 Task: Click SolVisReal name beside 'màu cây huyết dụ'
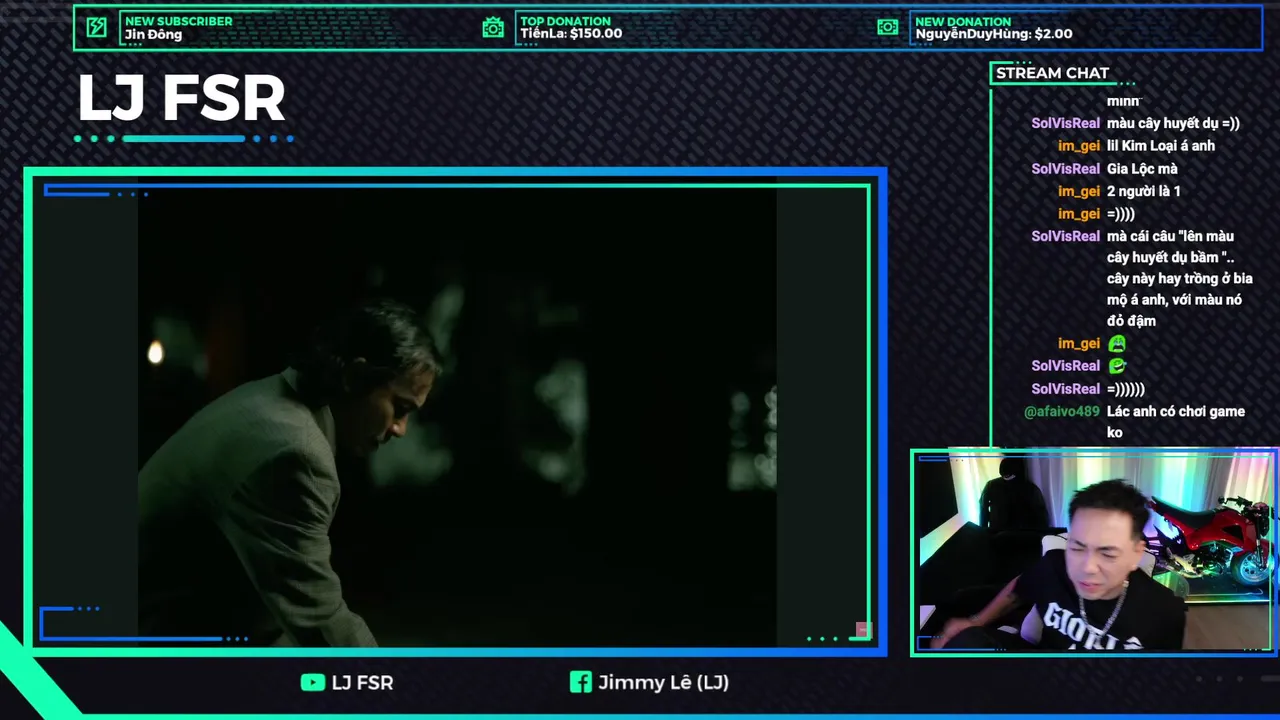point(1065,123)
